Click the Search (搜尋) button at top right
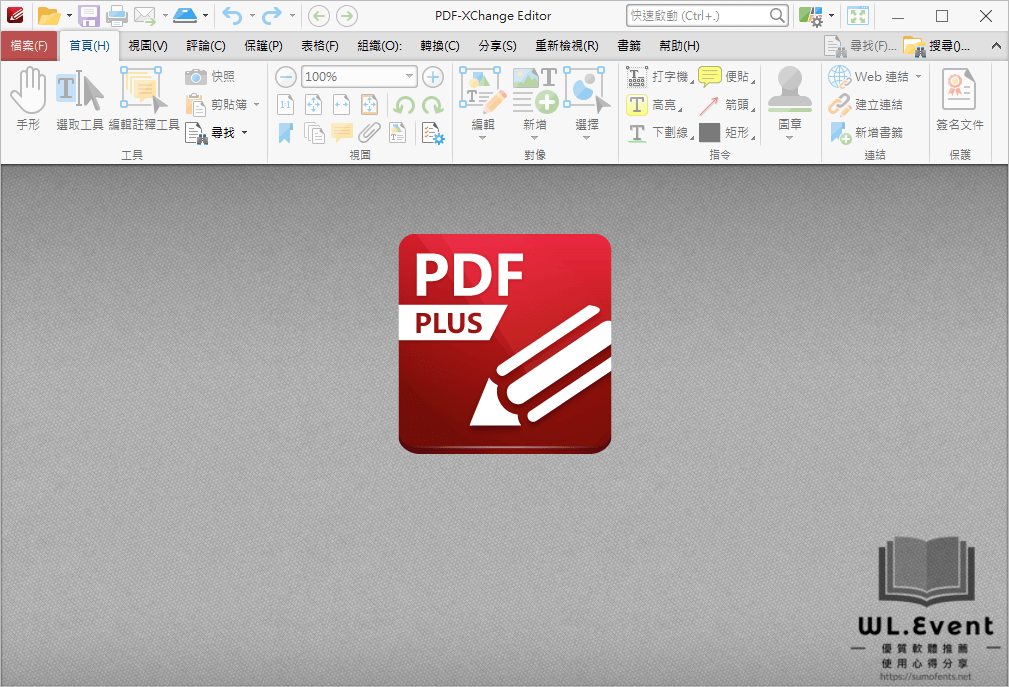This screenshot has height=687, width=1009. coord(937,46)
